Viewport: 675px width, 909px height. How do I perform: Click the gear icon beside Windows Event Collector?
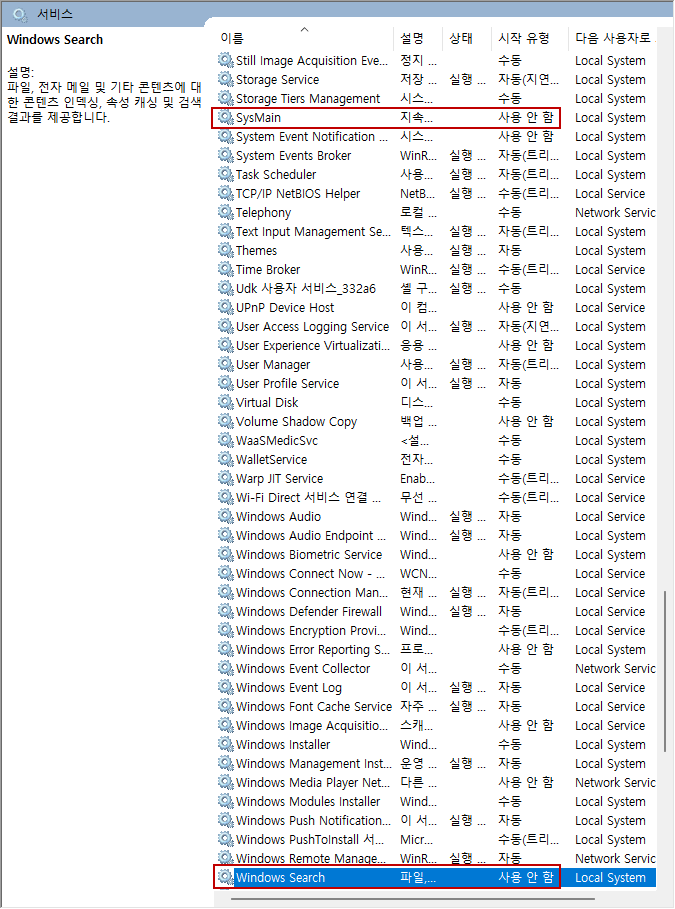(226, 668)
